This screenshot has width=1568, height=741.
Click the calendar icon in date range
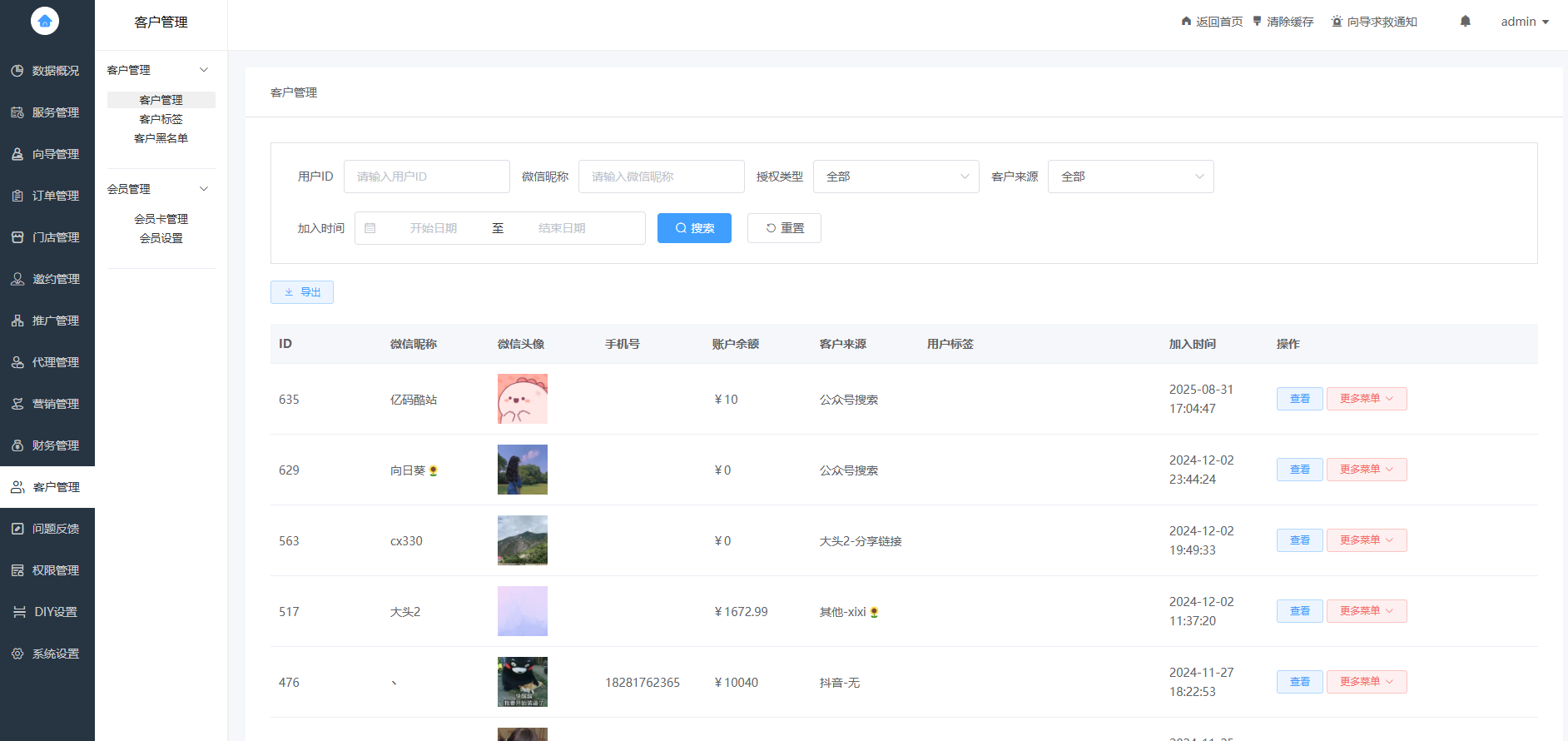coord(370,228)
